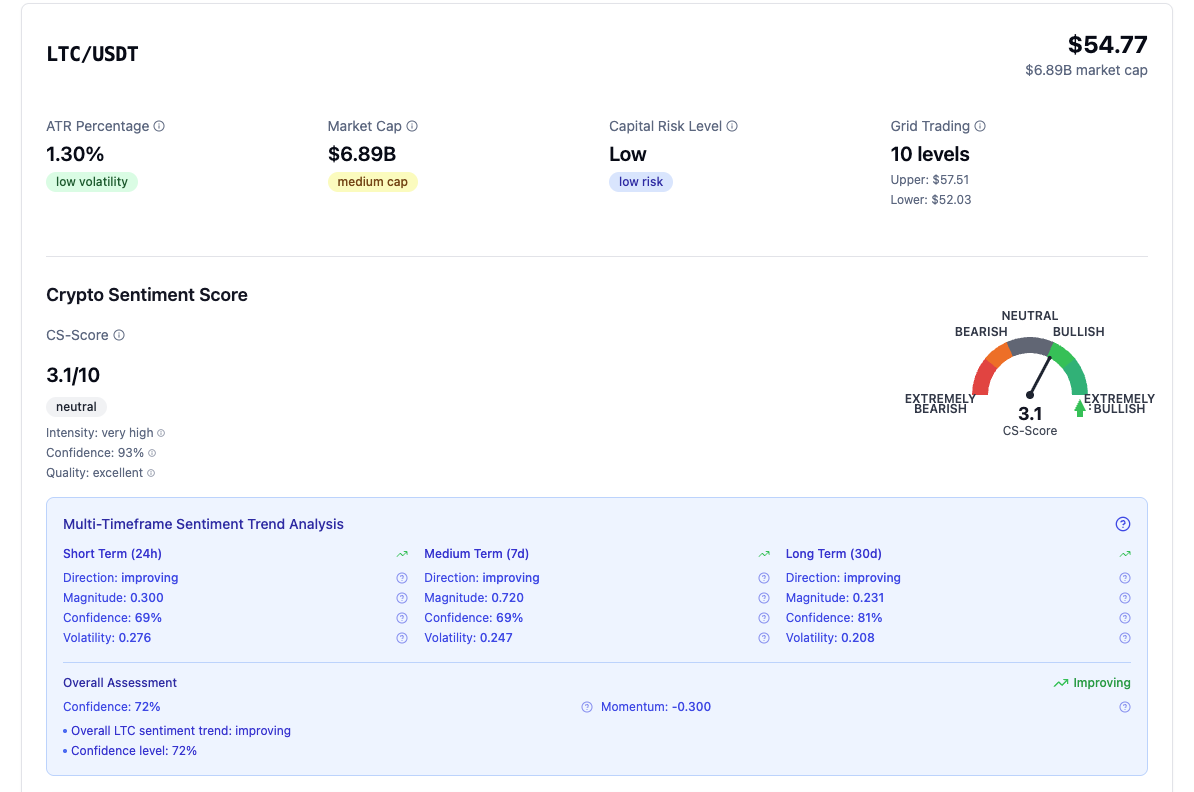Click the CS-Score gauge dial

click(1030, 366)
